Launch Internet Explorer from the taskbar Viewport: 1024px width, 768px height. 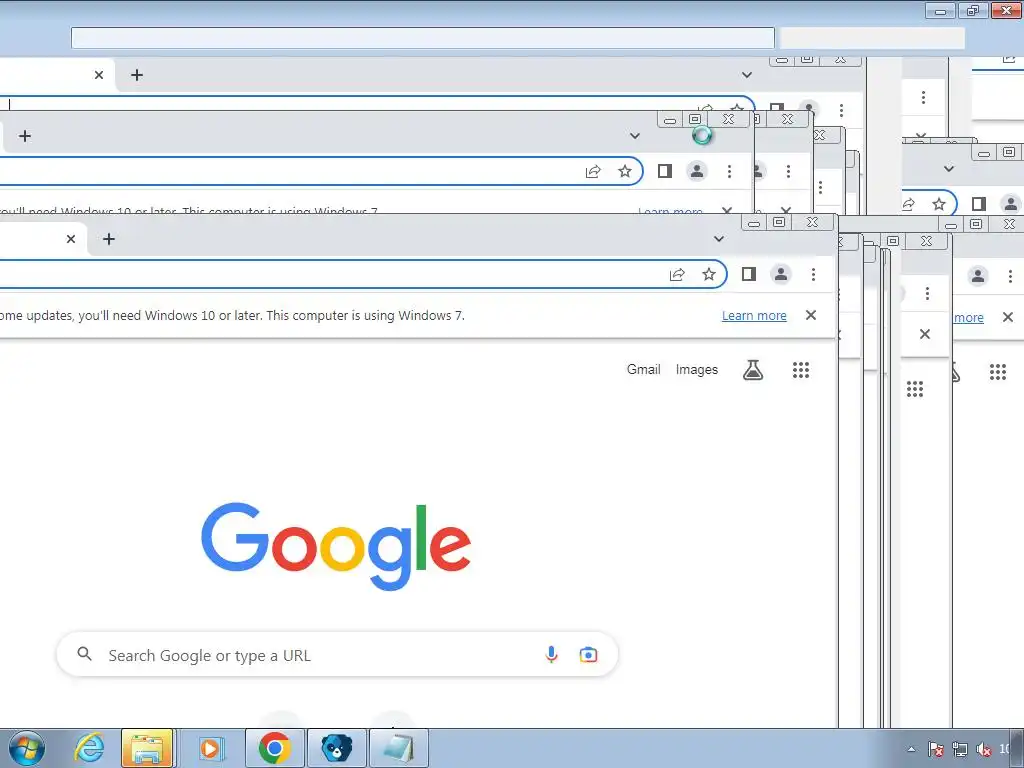pyautogui.click(x=89, y=748)
